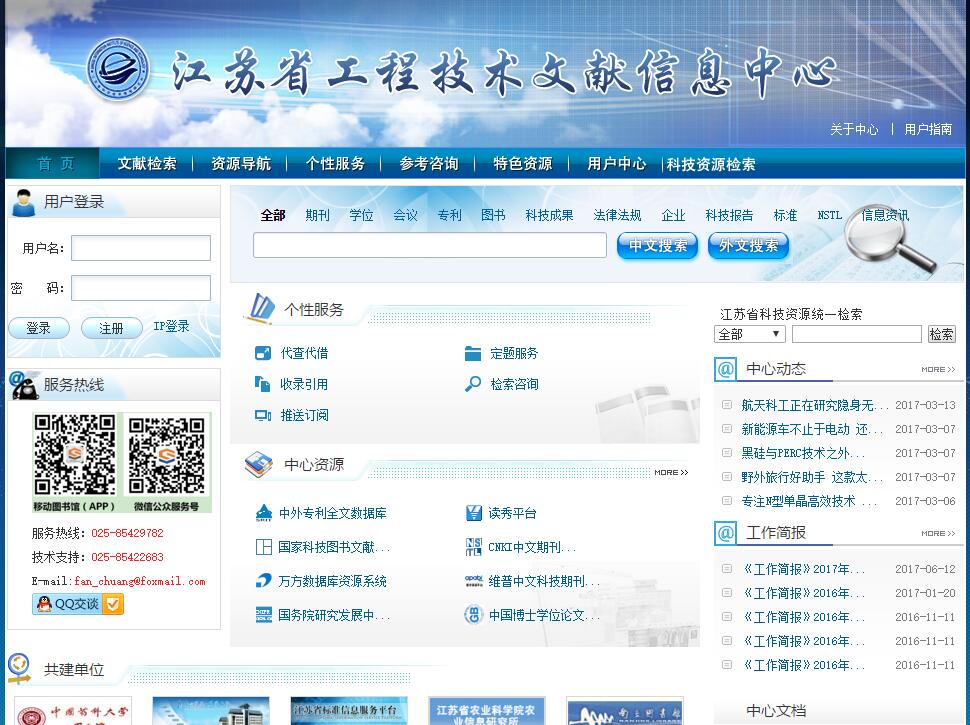Click the 用户名 input field
Image resolution: width=970 pixels, height=725 pixels.
[x=141, y=248]
